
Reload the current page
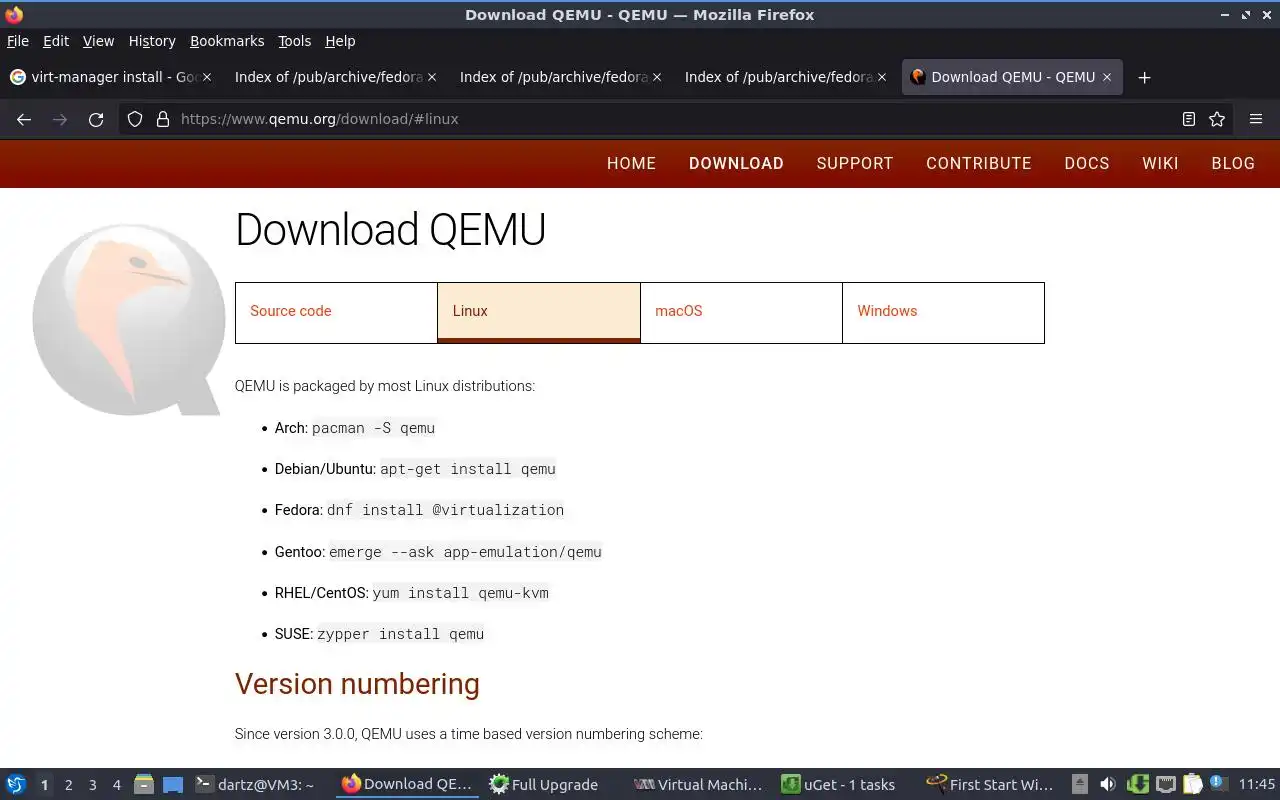click(x=96, y=119)
